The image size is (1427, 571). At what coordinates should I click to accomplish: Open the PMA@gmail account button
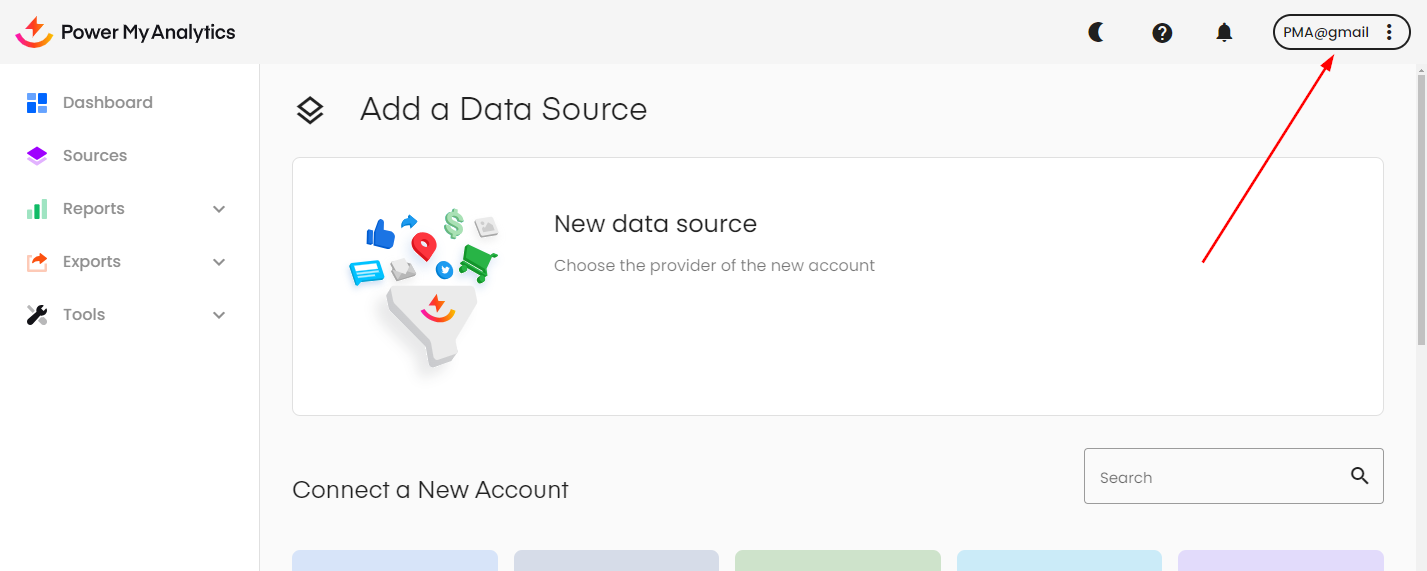[x=1326, y=32]
